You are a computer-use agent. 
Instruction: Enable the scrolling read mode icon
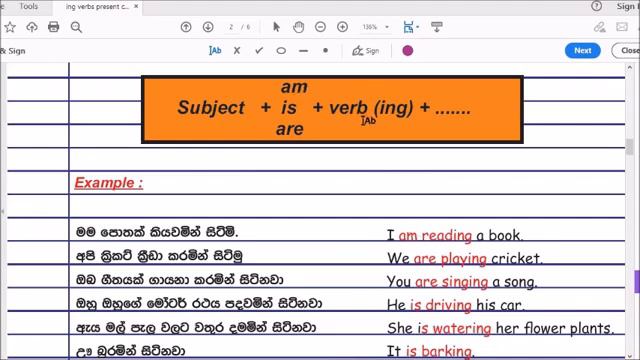[437, 27]
